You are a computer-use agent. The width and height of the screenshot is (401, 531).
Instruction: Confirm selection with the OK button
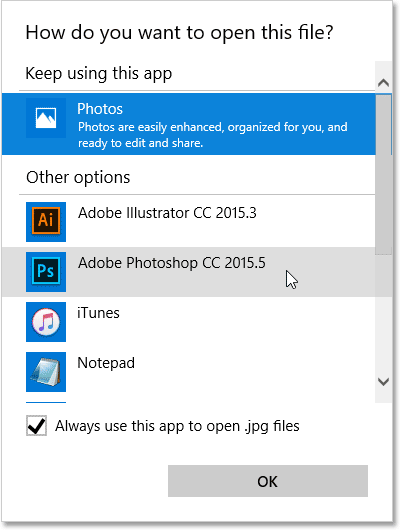(x=268, y=481)
